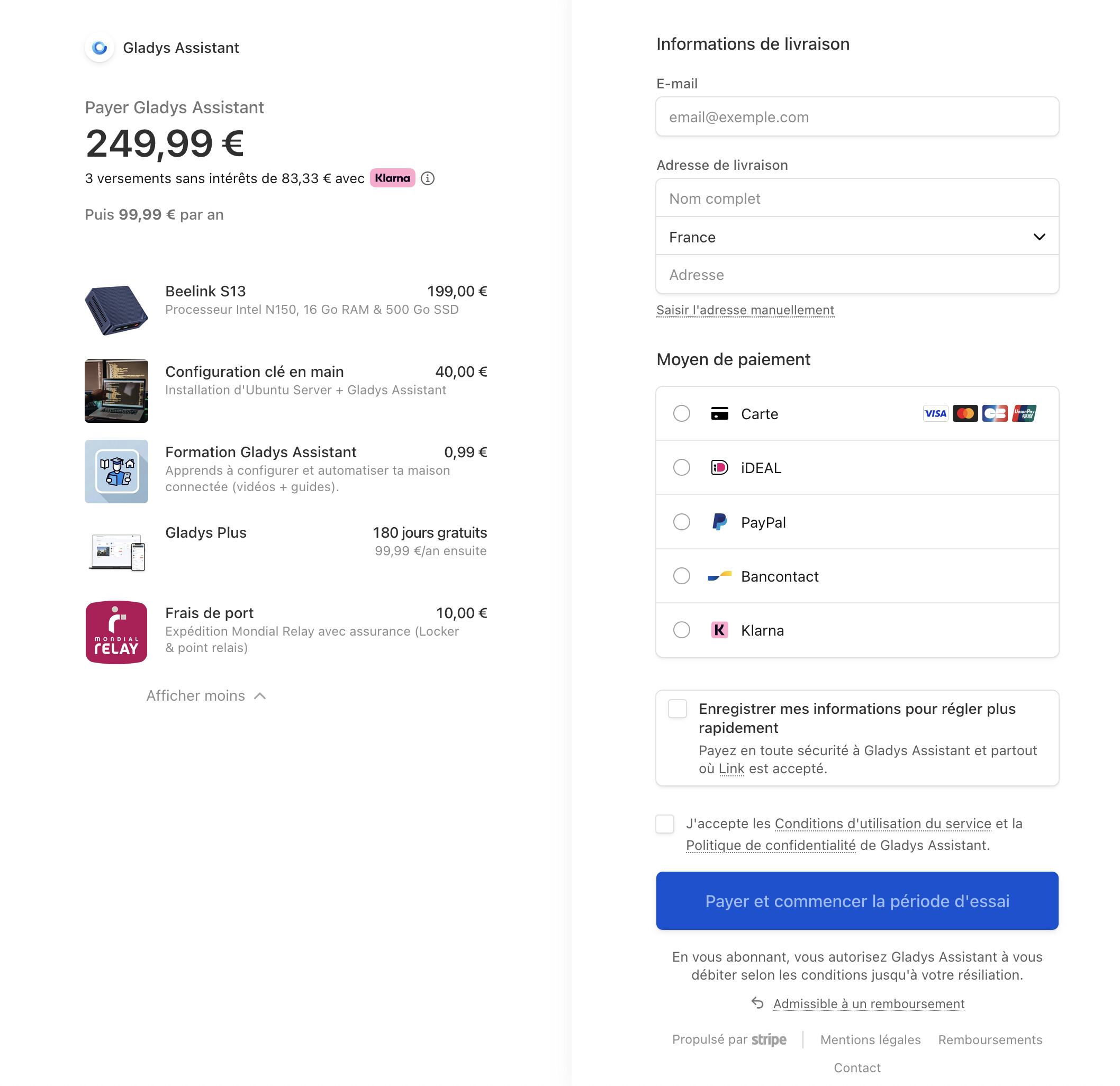Click the Visa card logo
1120x1086 pixels.
935,414
